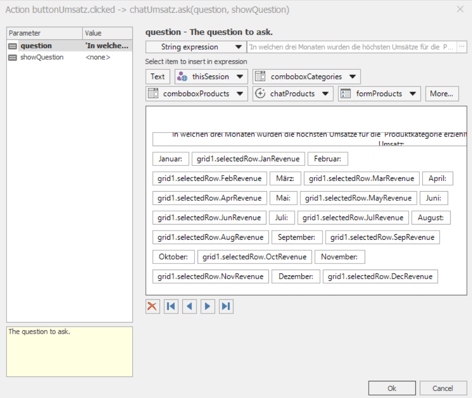This screenshot has height=398, width=472.
Task: Select the grid1.selectedRow.MarRevenue token
Action: pyautogui.click(x=361, y=179)
